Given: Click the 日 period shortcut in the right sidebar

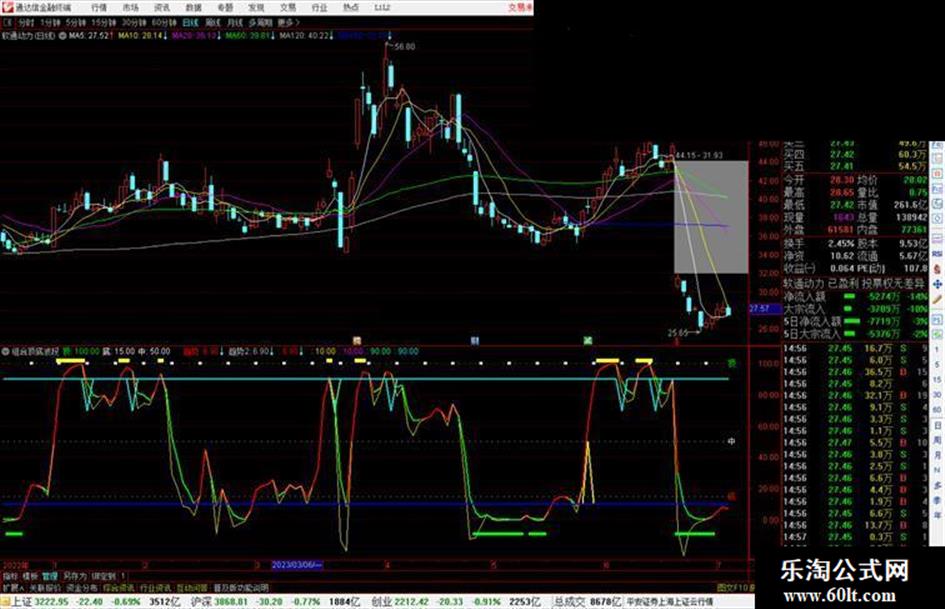Looking at the screenshot, I should (937, 426).
